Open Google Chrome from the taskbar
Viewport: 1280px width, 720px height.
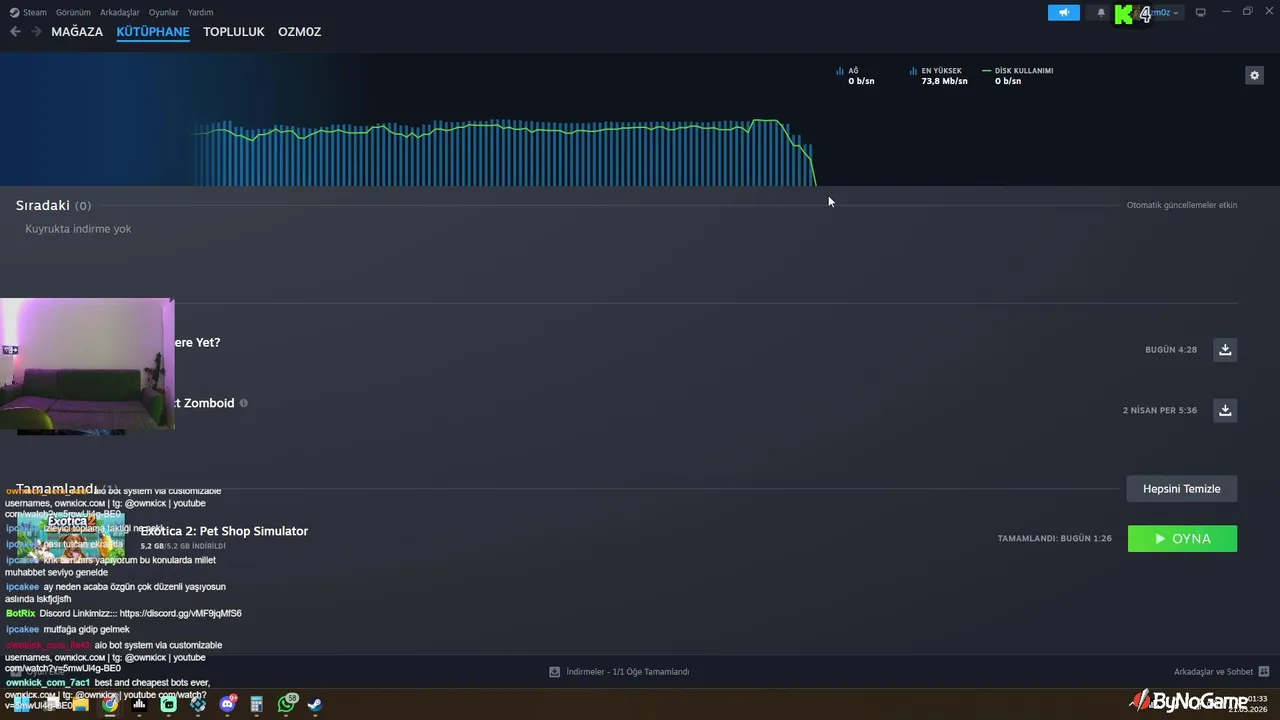(110, 704)
